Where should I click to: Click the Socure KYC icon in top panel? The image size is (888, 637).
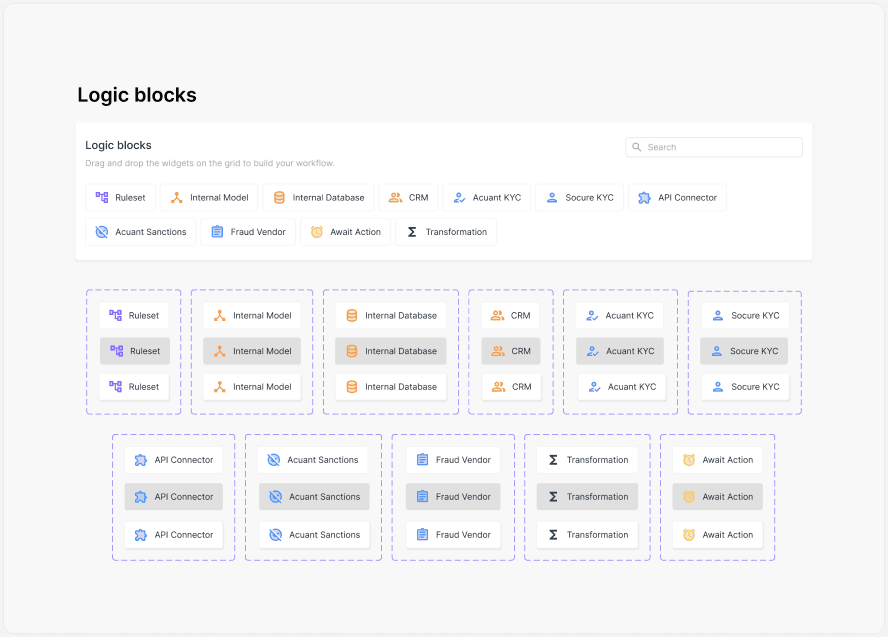click(x=552, y=197)
